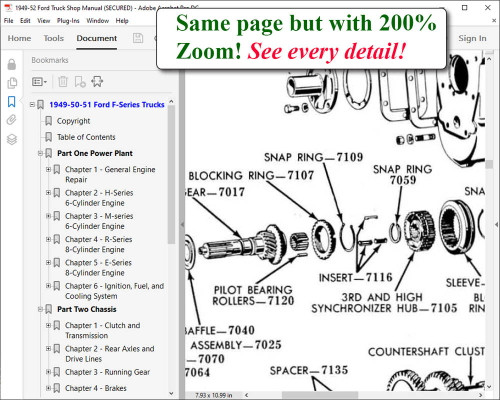
Task: Click the bookmarks panel vertical scrollbar thumb
Action: [171, 175]
